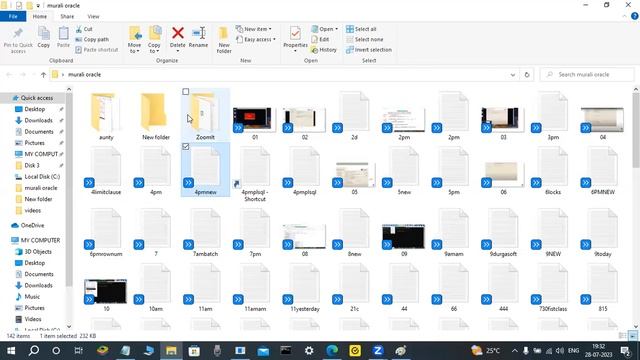Screen dimensions: 640x360
Task: Show hidden system tray icons
Action: (x=514, y=351)
